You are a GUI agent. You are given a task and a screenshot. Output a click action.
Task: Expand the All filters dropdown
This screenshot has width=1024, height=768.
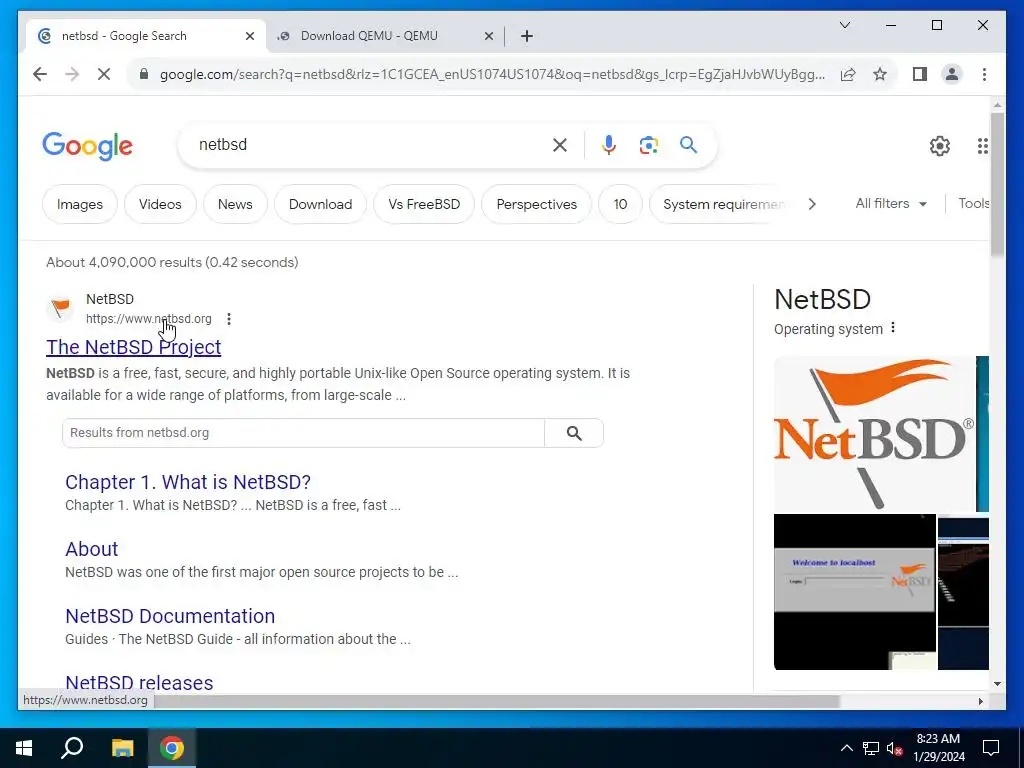click(891, 203)
